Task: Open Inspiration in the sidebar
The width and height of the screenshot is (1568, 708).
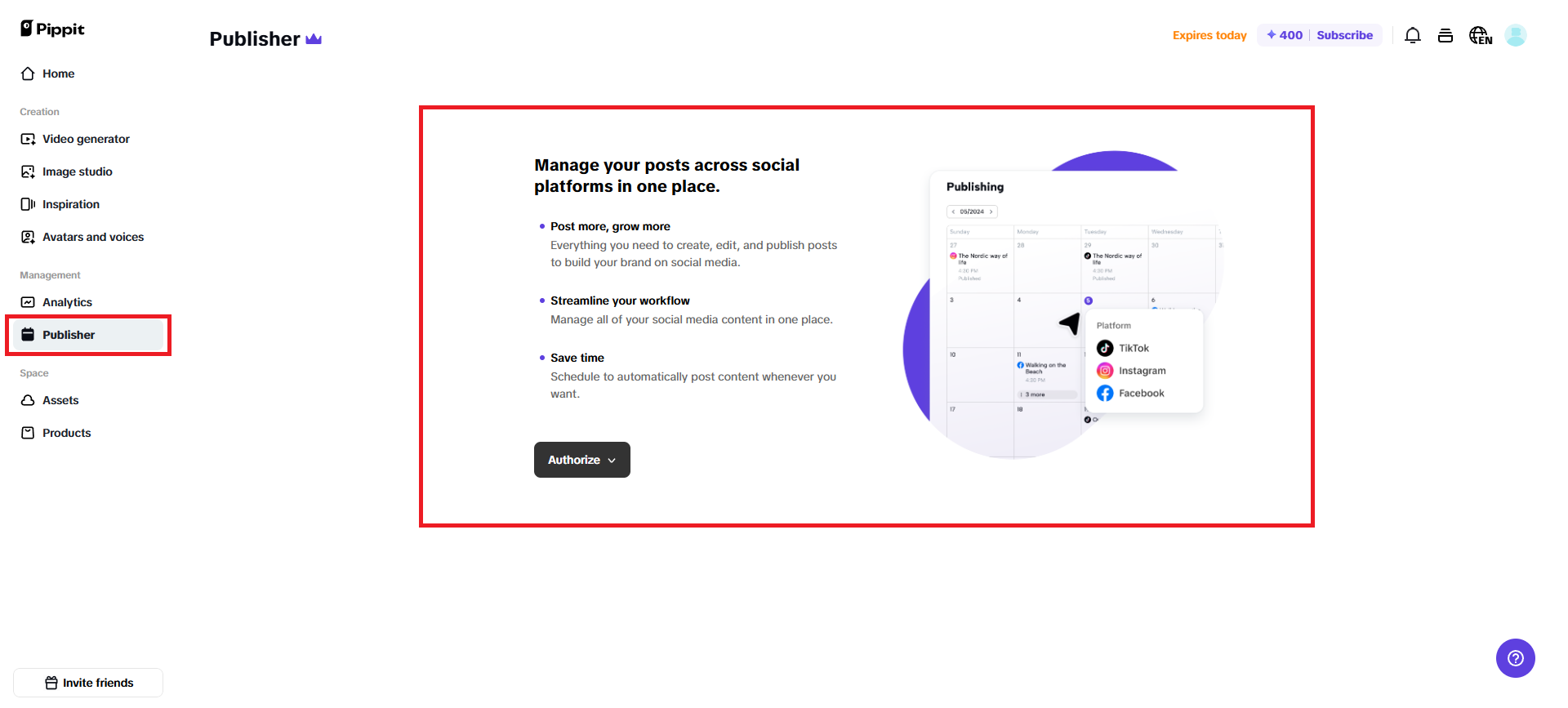Action: (x=71, y=204)
